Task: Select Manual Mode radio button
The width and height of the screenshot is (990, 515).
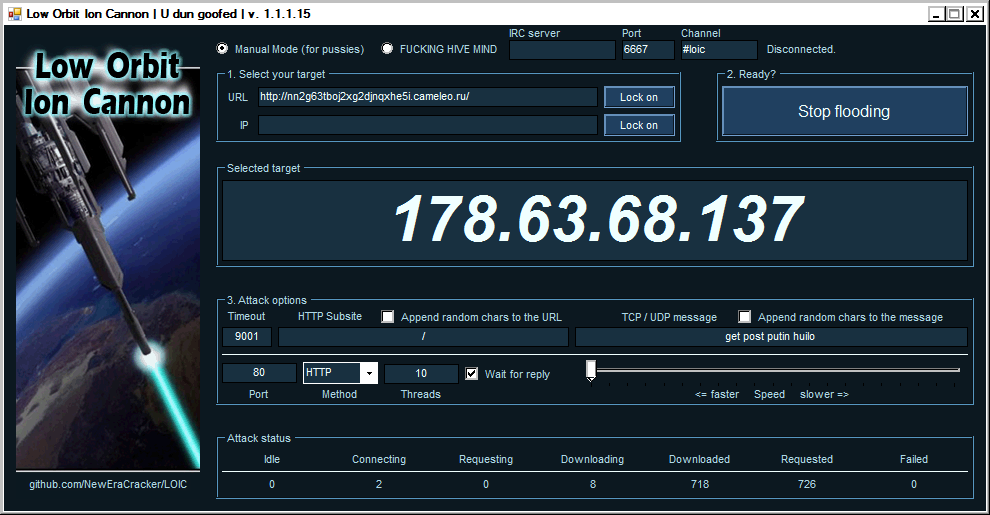Action: (x=222, y=49)
